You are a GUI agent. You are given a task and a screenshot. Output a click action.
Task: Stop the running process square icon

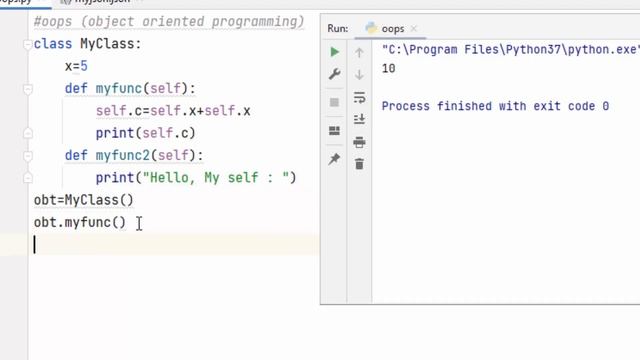point(334,102)
